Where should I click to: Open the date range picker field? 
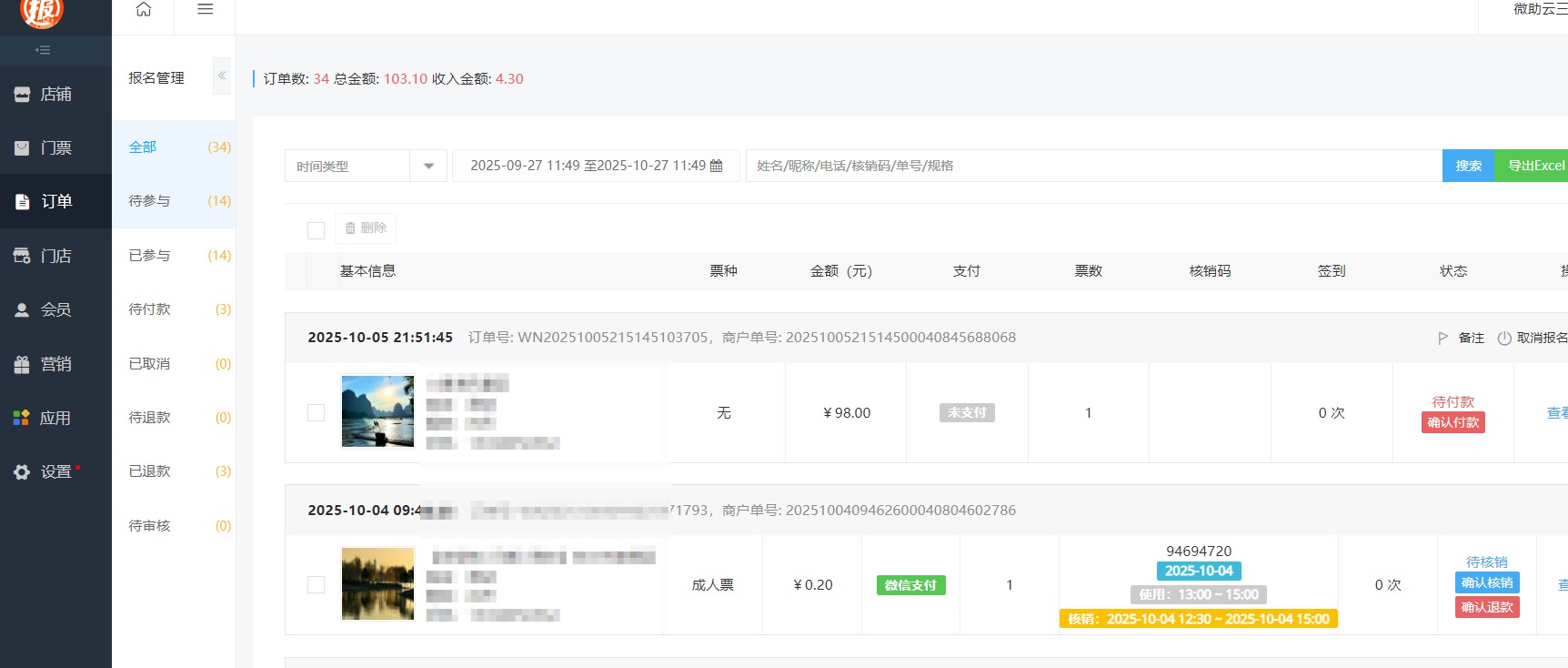tap(596, 166)
